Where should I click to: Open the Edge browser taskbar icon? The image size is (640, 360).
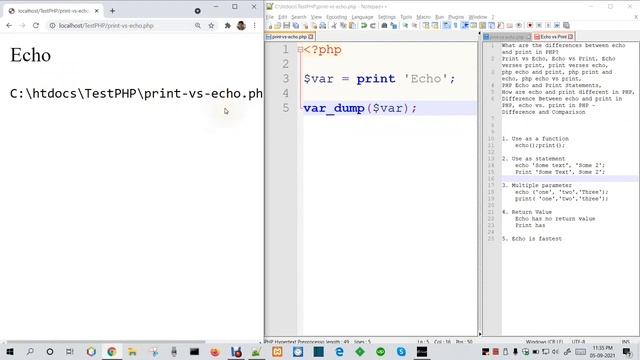[x=339, y=351]
